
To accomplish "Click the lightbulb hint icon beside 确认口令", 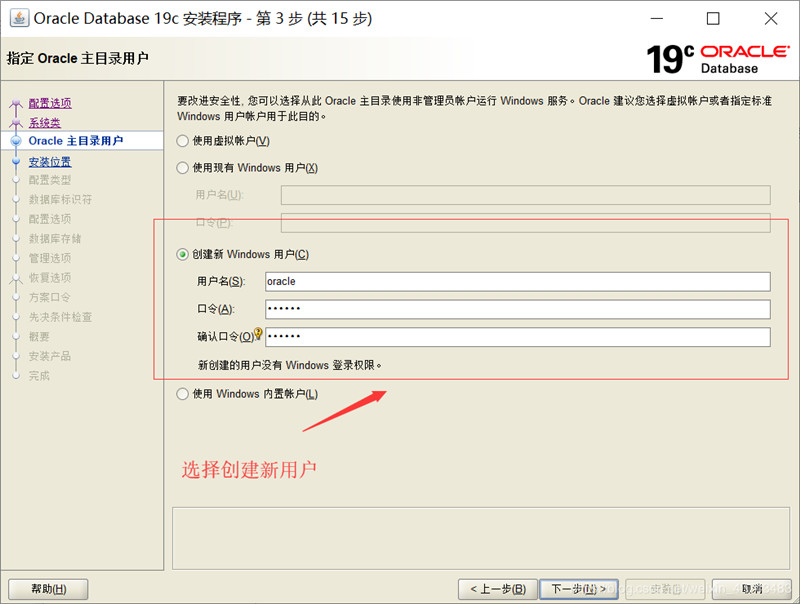I will click(x=258, y=334).
